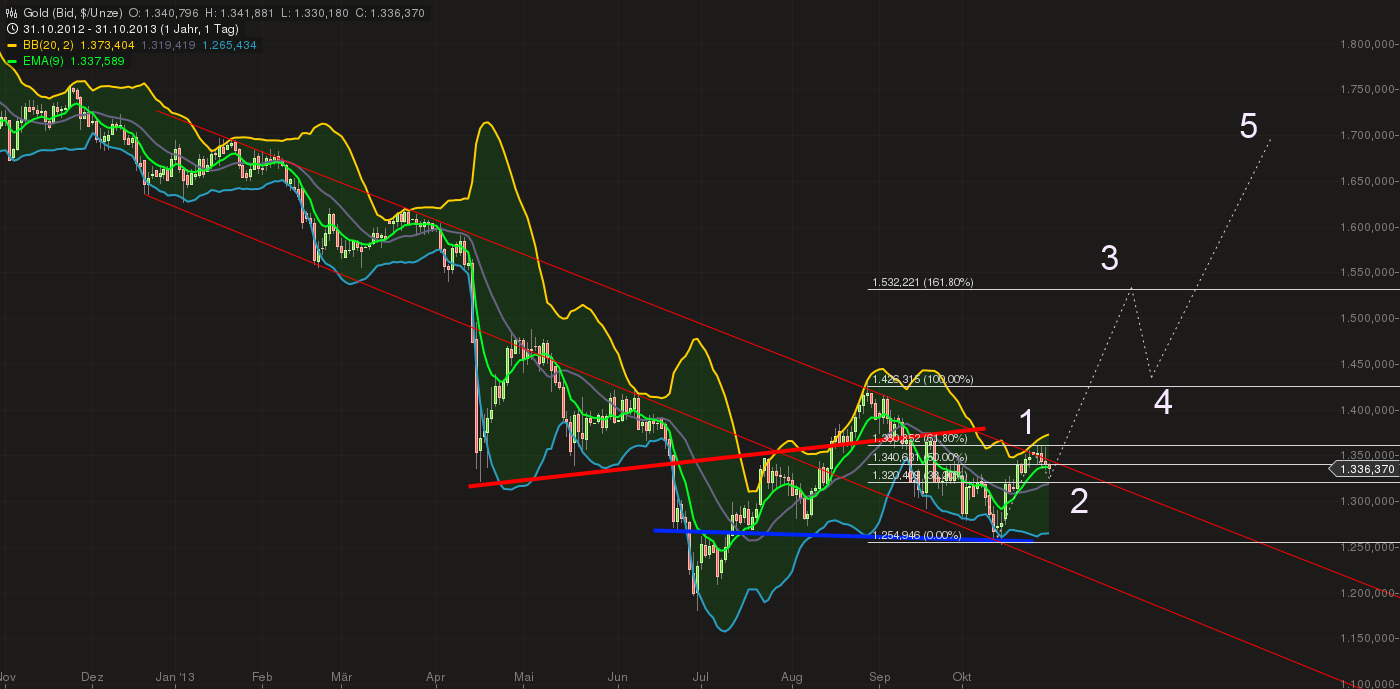
Task: Click the green EMA indicator line marker
Action: (12, 60)
